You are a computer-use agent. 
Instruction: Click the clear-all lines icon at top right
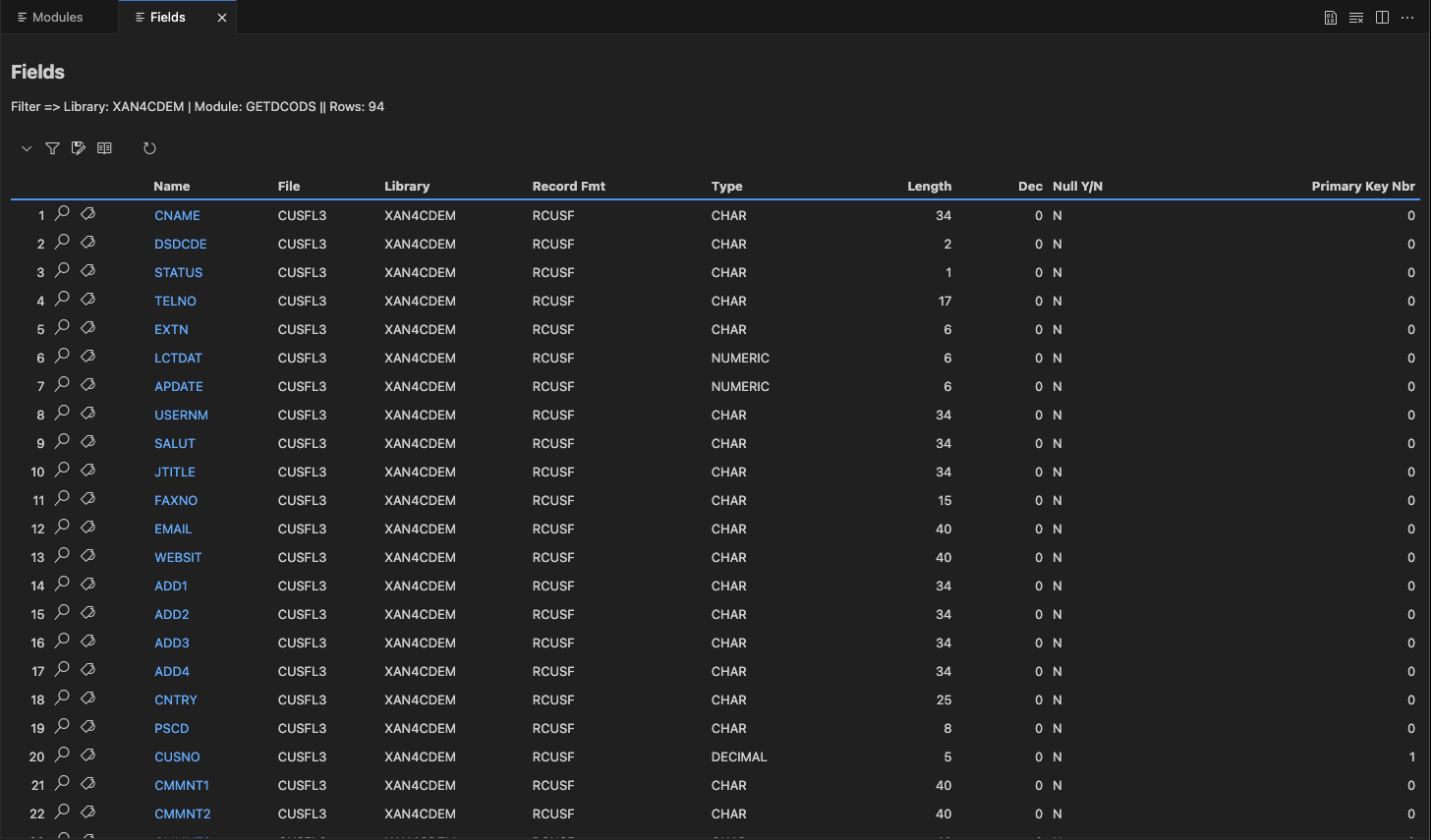(x=1356, y=18)
